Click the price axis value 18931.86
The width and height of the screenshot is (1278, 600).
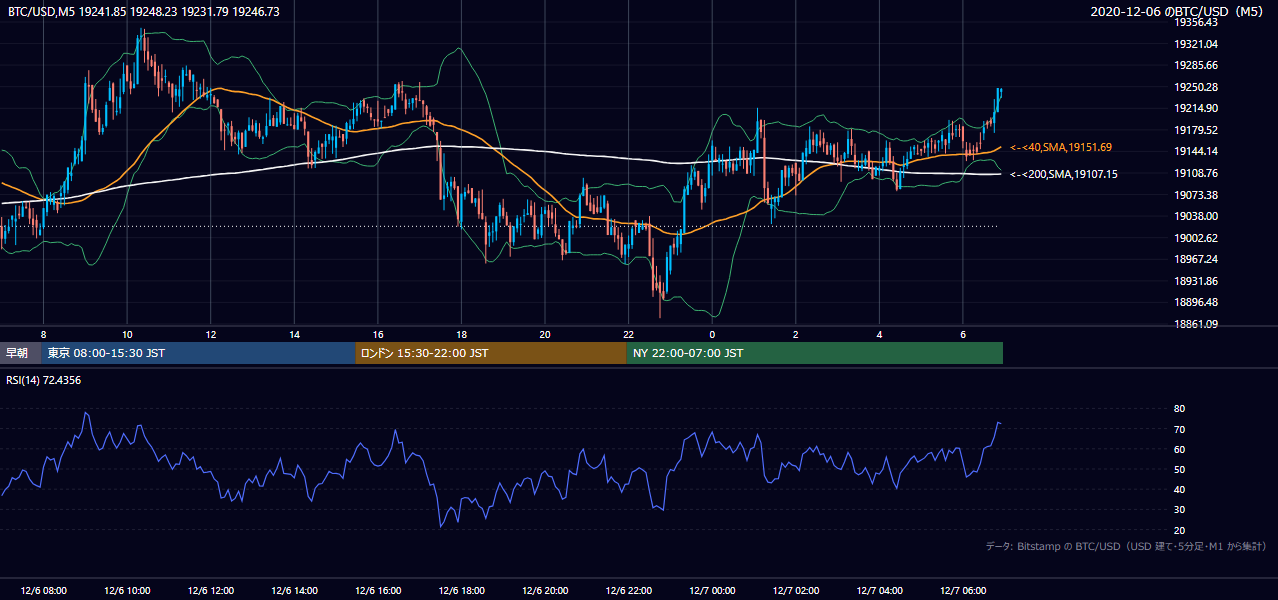click(1196, 281)
